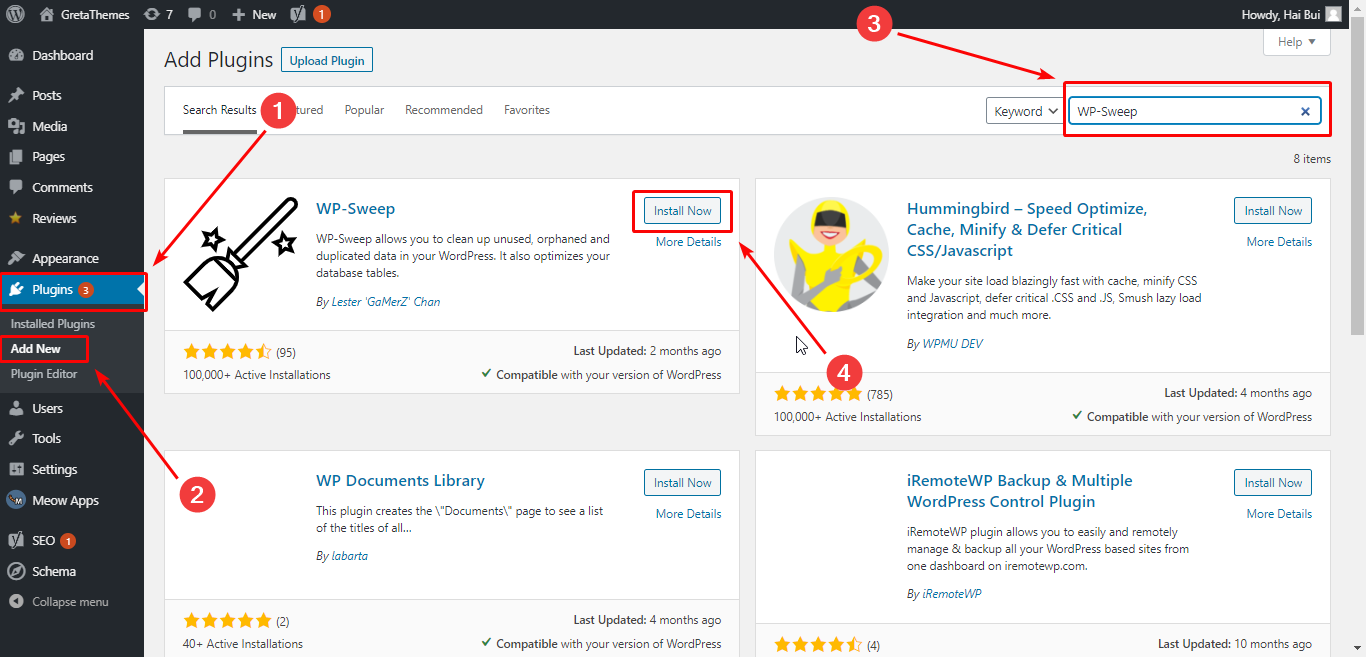Screen dimensions: 1366x657
Task: Open the Keyword search dropdown
Action: coord(1022,111)
